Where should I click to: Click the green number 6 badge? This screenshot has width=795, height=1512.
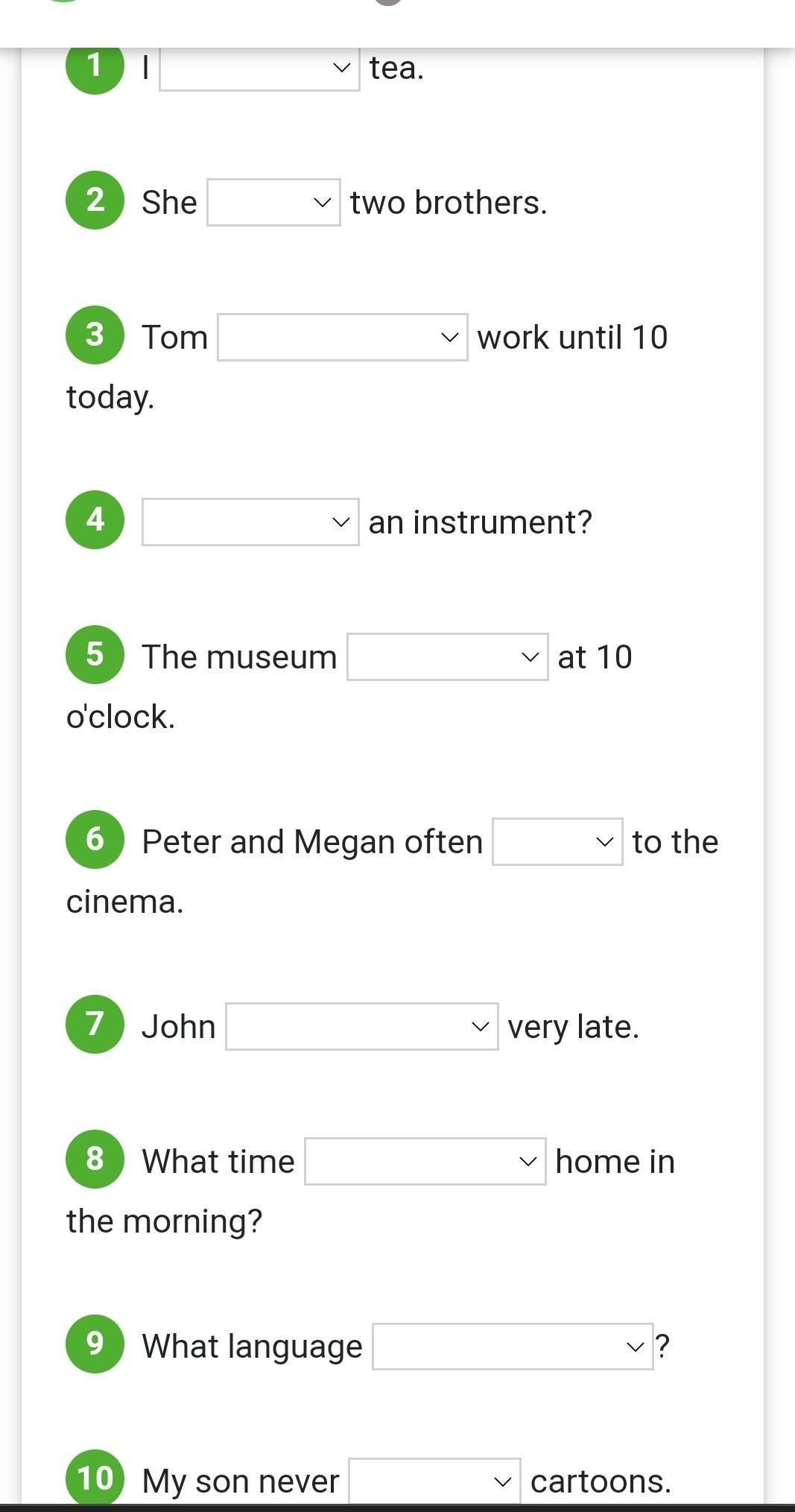click(x=95, y=839)
